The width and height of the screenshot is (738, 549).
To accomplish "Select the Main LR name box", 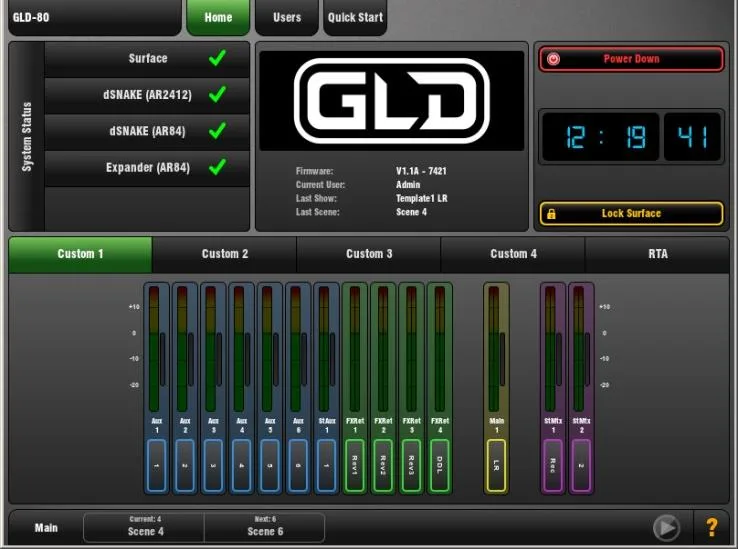I will (x=496, y=466).
